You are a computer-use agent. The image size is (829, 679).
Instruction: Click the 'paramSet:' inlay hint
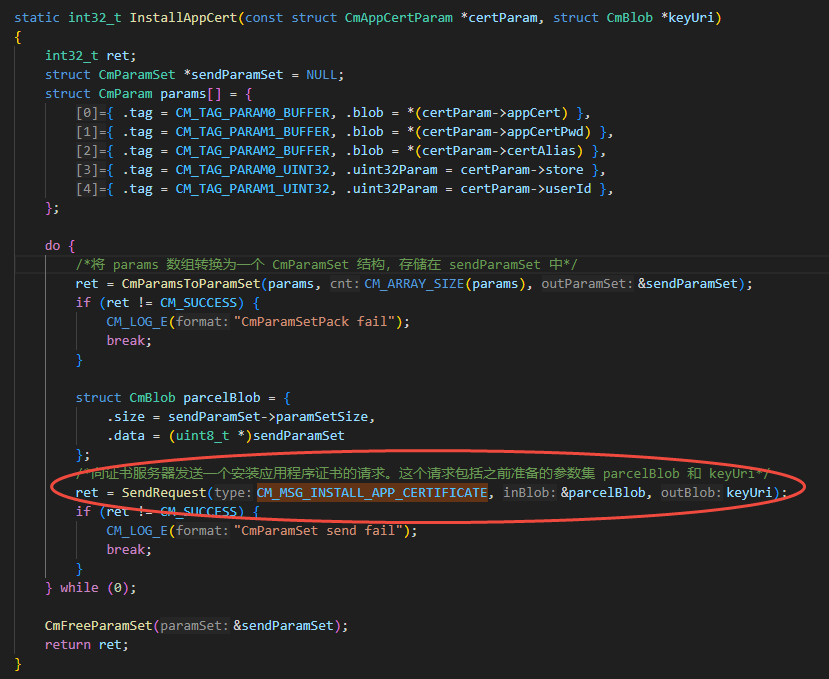195,626
